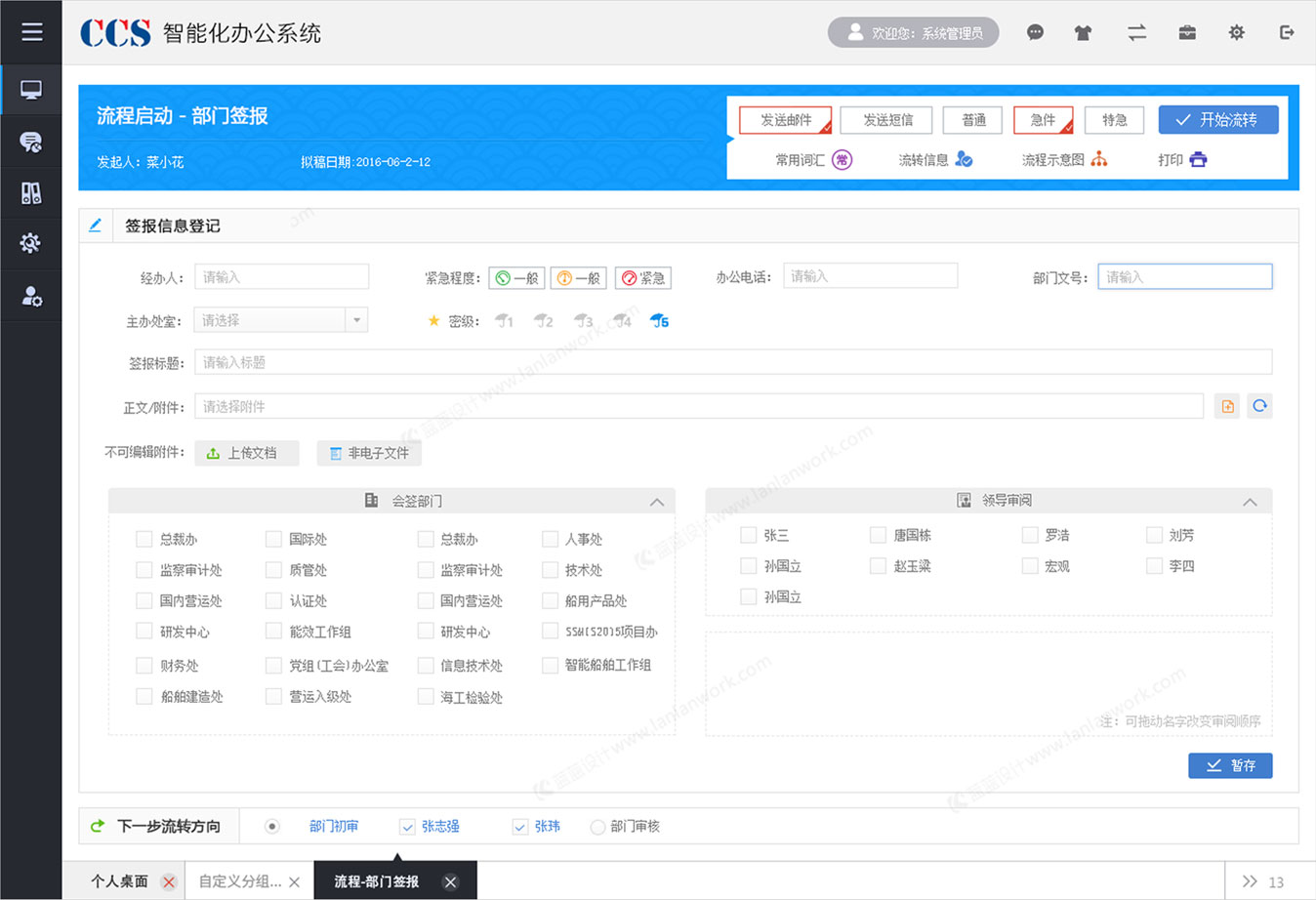The height and width of the screenshot is (900, 1316).
Task: Click the 暂存 save button
Action: (1230, 765)
